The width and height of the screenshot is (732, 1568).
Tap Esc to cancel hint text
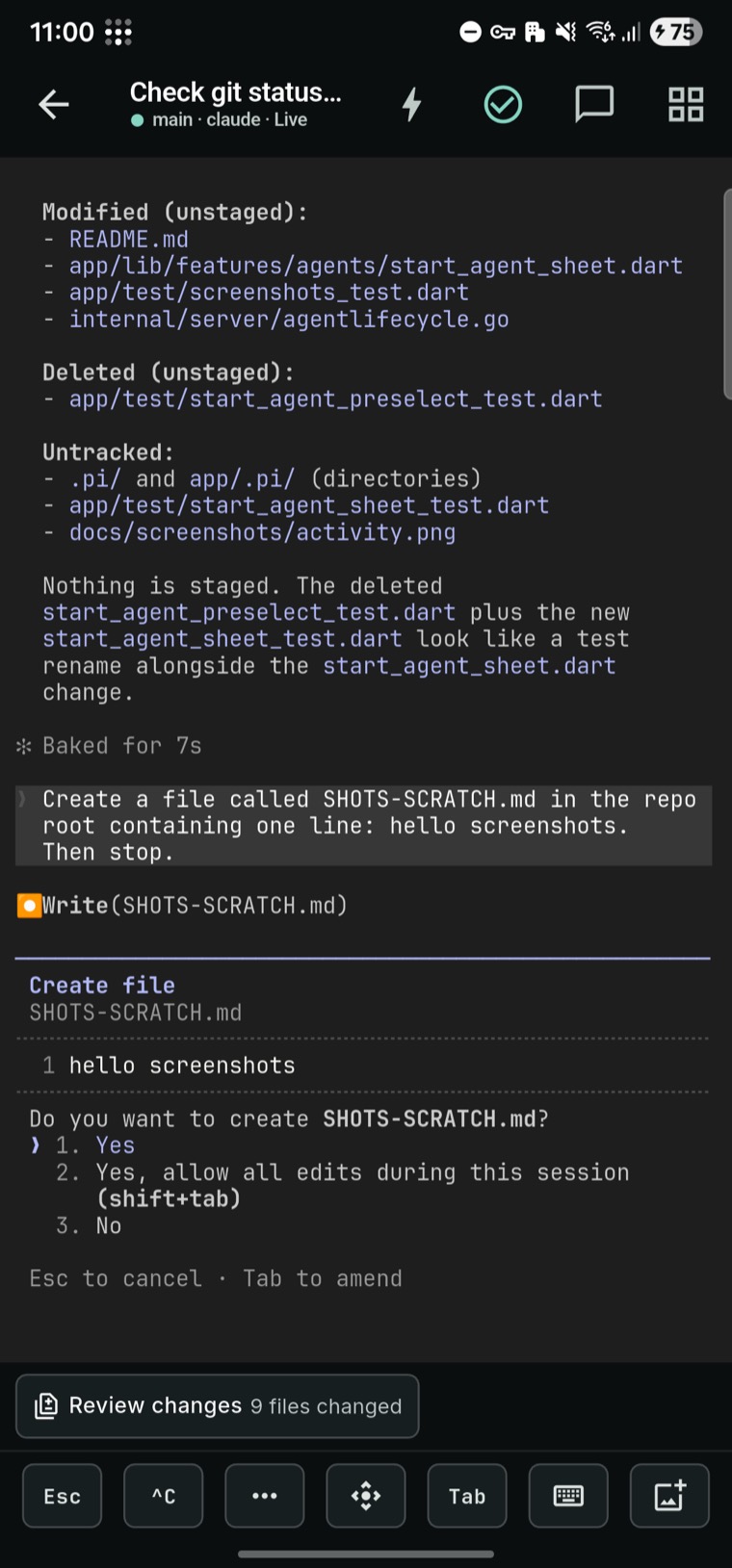click(116, 1279)
